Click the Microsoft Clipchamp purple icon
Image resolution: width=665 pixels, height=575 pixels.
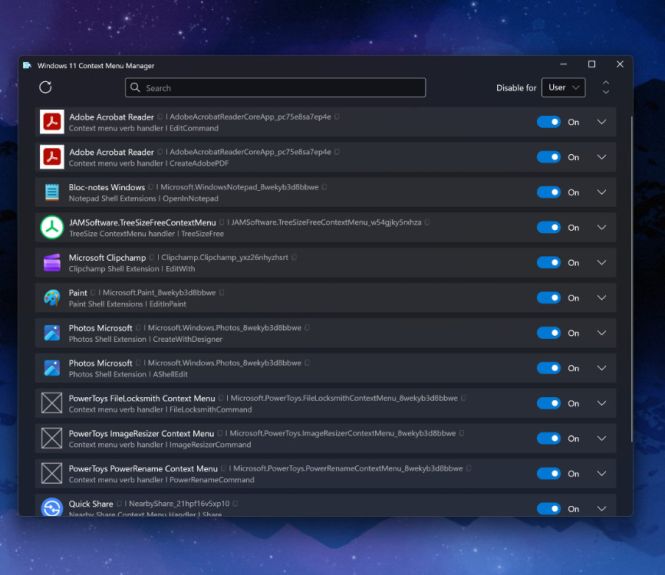tap(52, 262)
